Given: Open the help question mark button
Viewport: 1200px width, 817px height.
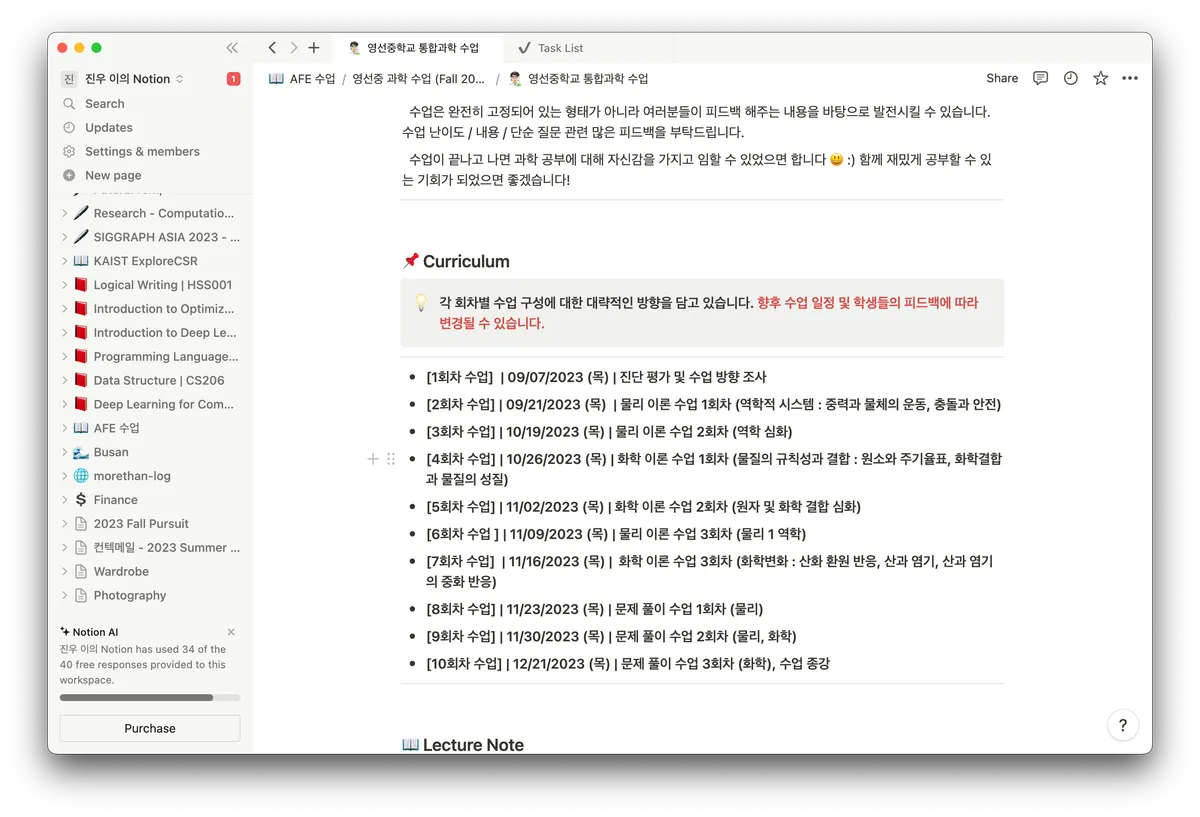Looking at the screenshot, I should tap(1123, 726).
